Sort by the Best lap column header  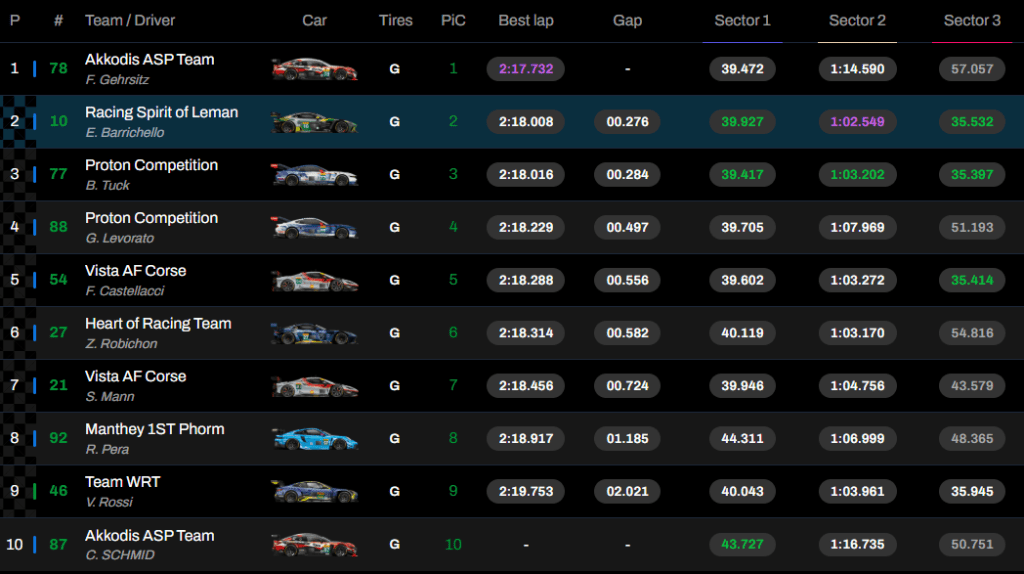527,21
